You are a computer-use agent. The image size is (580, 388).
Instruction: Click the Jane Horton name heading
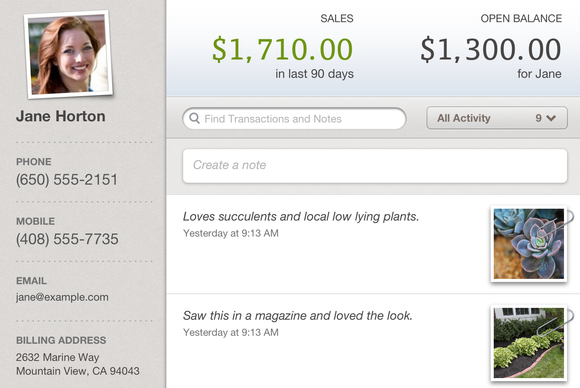pos(61,116)
